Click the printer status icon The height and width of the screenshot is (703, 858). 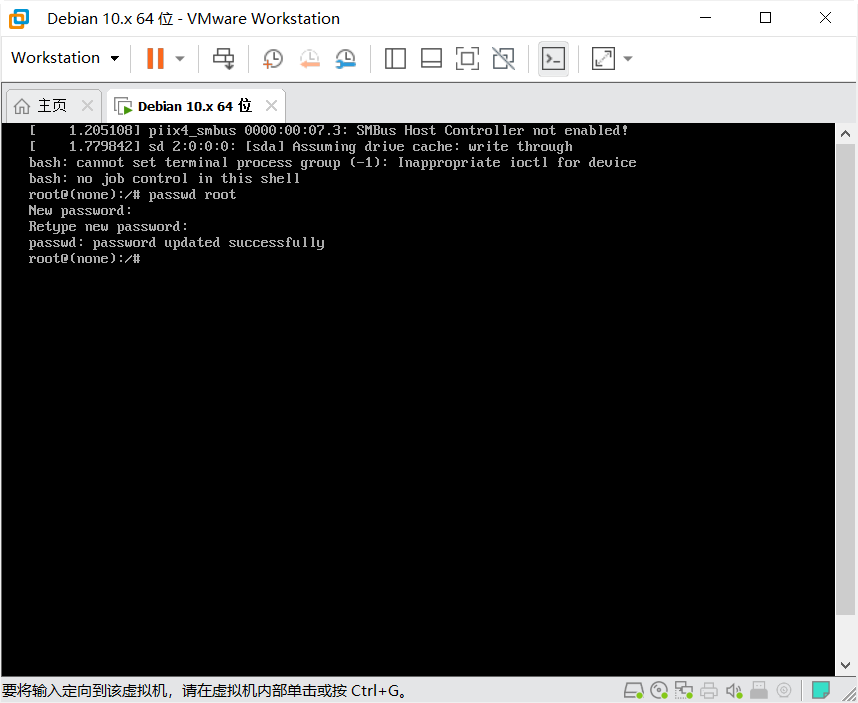[709, 690]
